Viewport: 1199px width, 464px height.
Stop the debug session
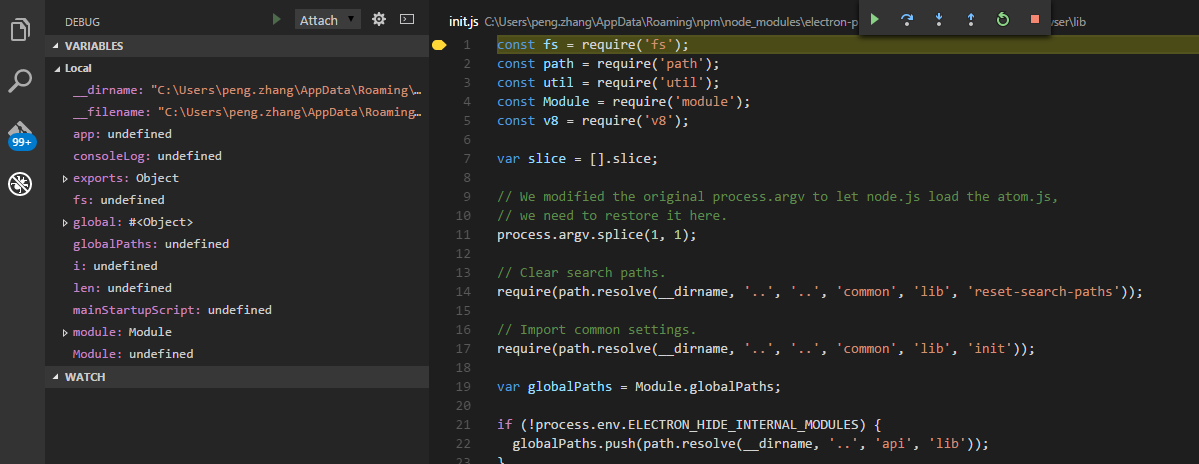pyautogui.click(x=1035, y=19)
